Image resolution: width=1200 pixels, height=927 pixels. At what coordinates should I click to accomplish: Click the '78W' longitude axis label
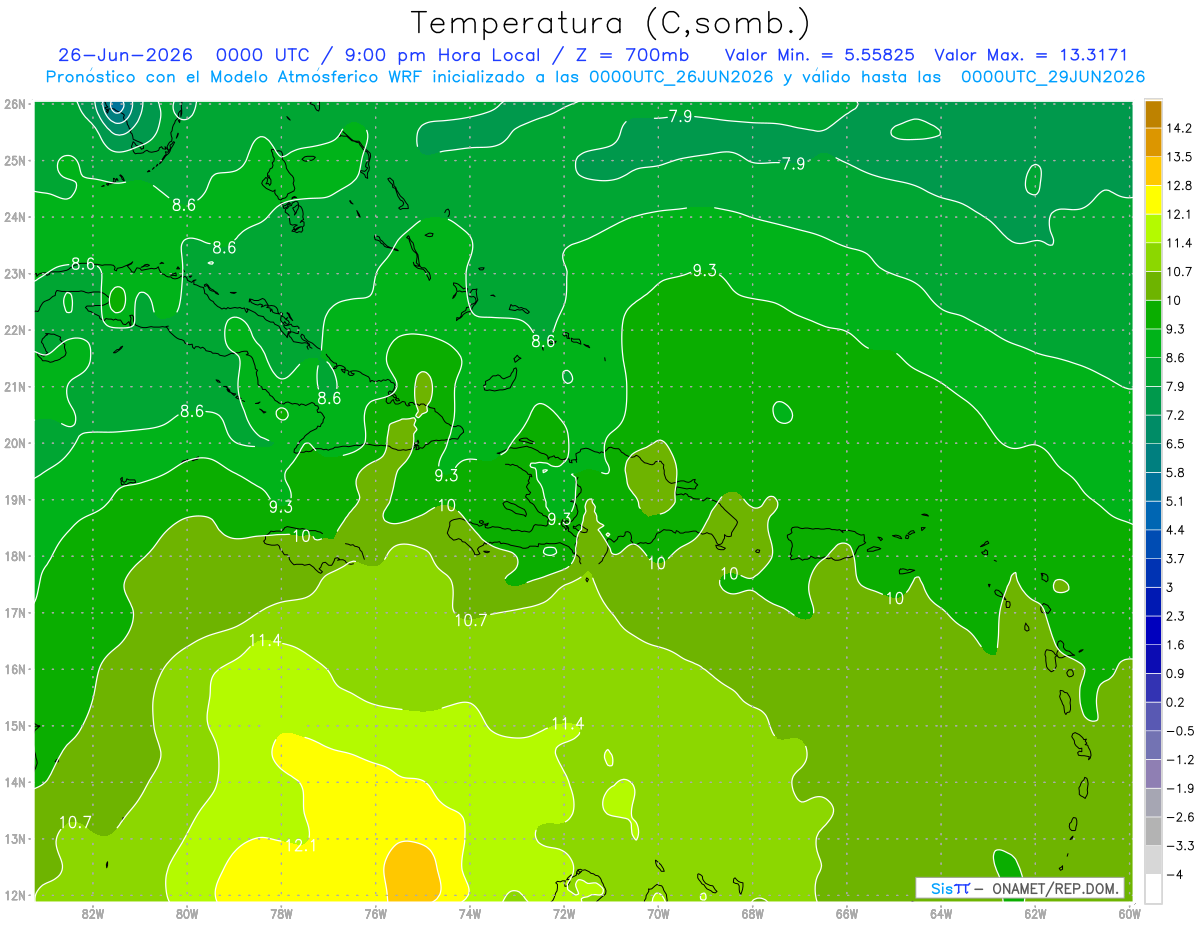[281, 914]
